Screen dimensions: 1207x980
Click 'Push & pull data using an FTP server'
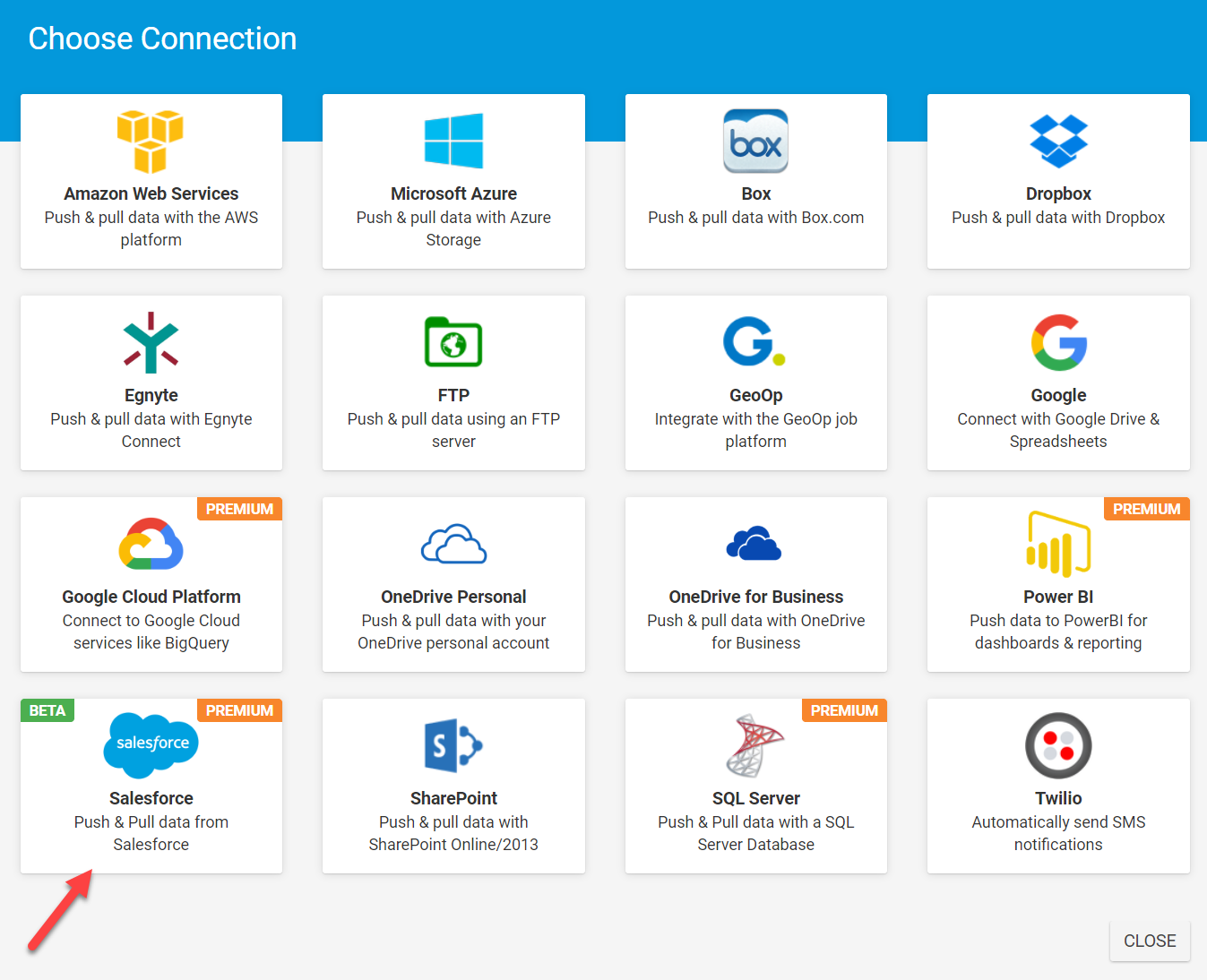coord(453,430)
